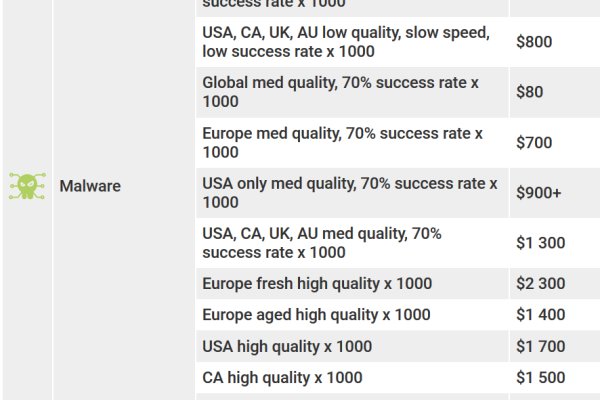
Task: Click USA high quality x 1000 row
Action: point(287,347)
